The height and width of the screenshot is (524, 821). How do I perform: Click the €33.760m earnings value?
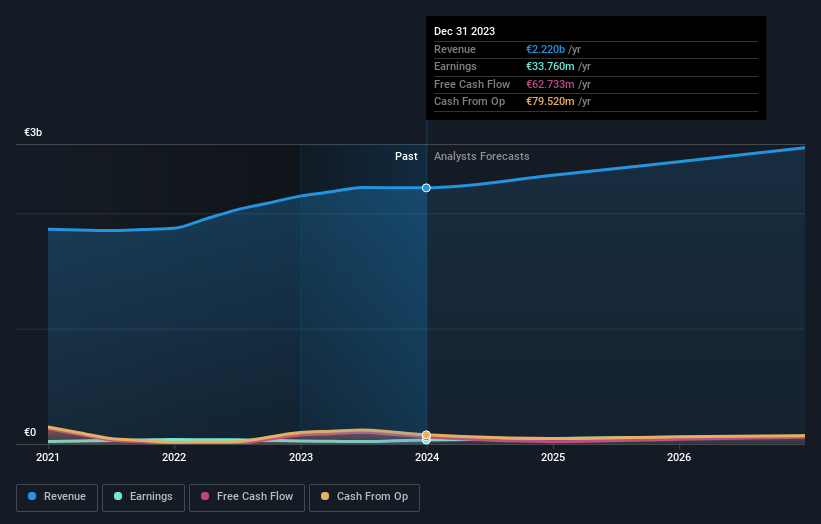point(550,66)
